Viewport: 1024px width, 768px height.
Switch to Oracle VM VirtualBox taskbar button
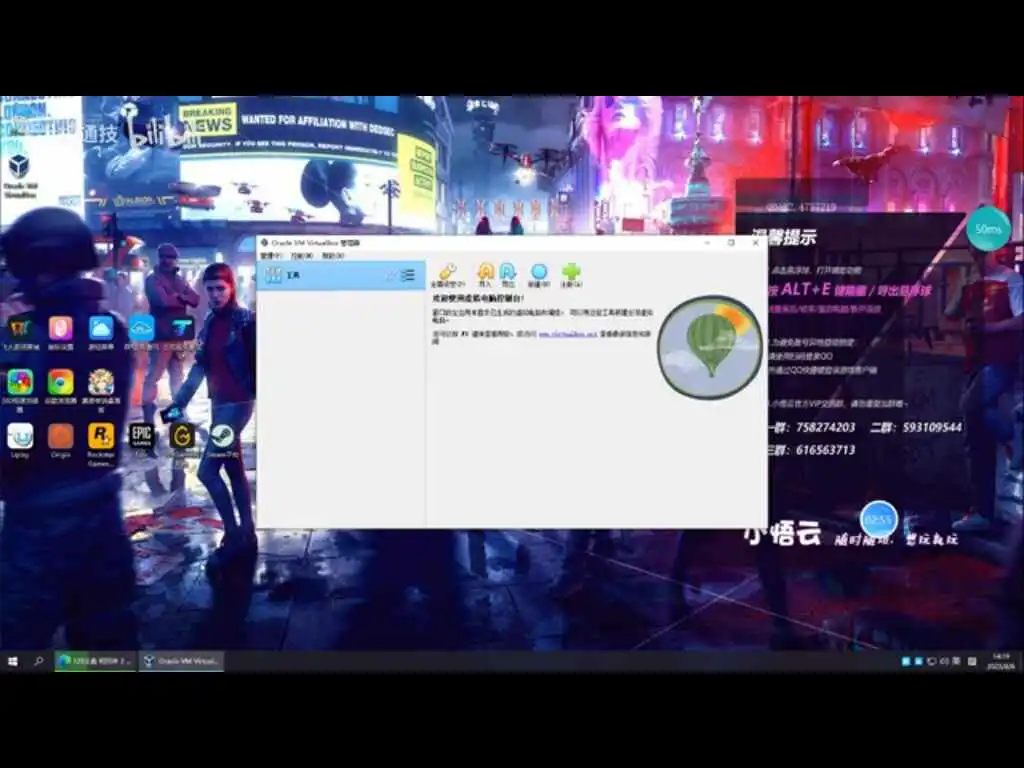(182, 662)
